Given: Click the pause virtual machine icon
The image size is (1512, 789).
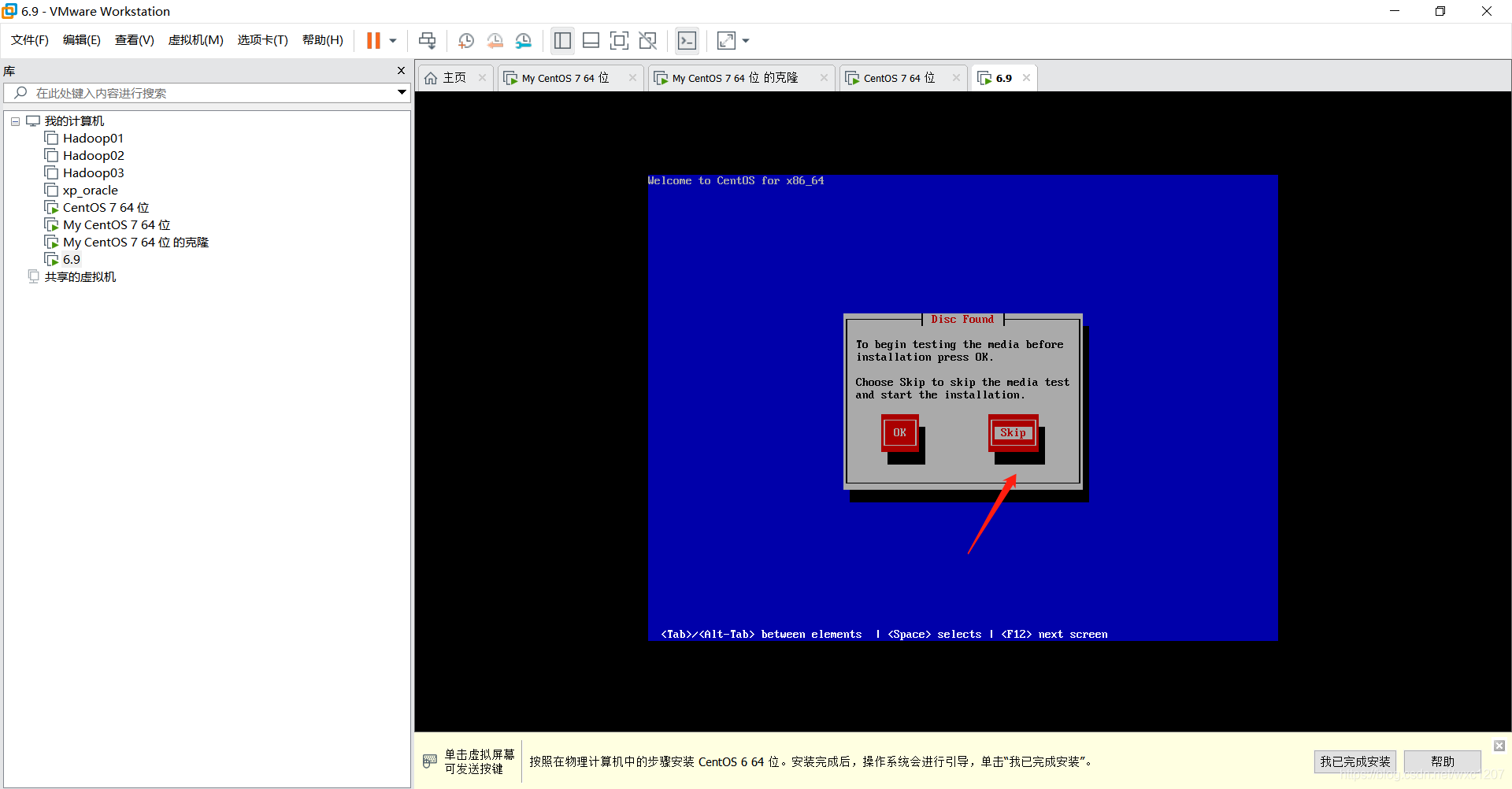Looking at the screenshot, I should coord(373,40).
